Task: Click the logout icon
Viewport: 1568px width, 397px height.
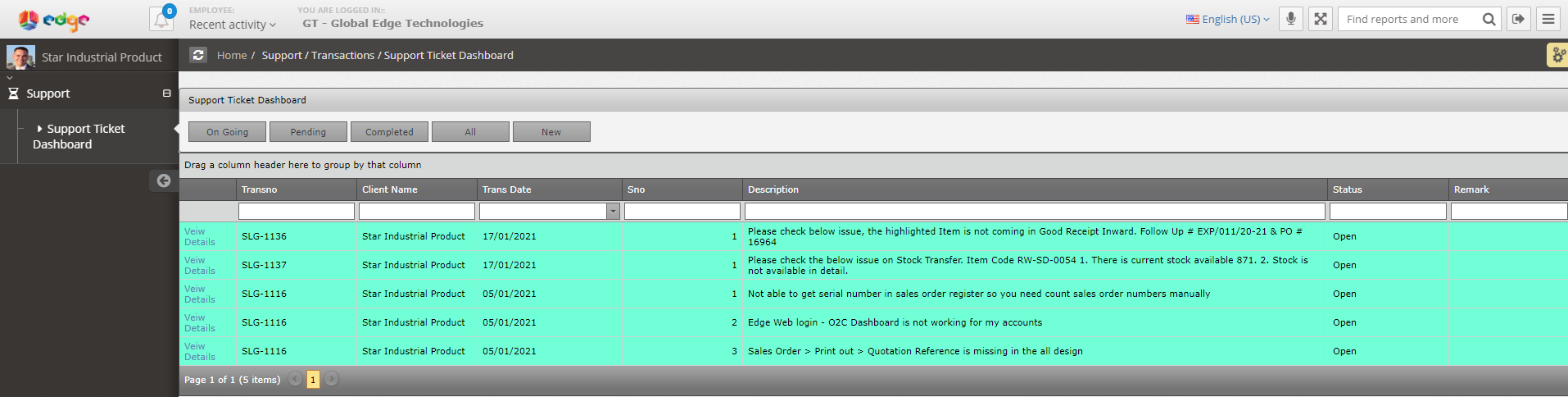Action: click(1519, 19)
